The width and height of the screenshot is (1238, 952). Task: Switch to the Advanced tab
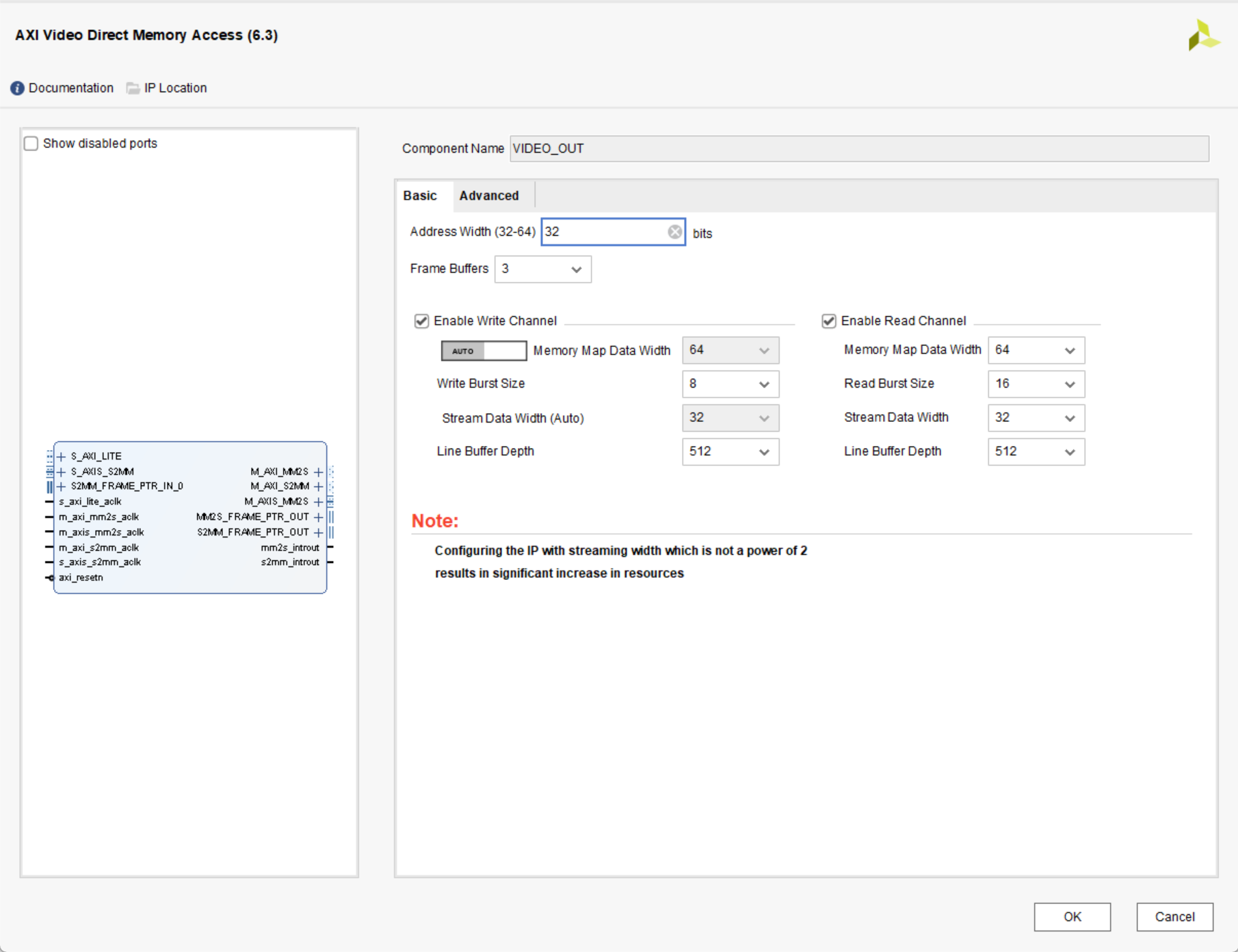[489, 196]
